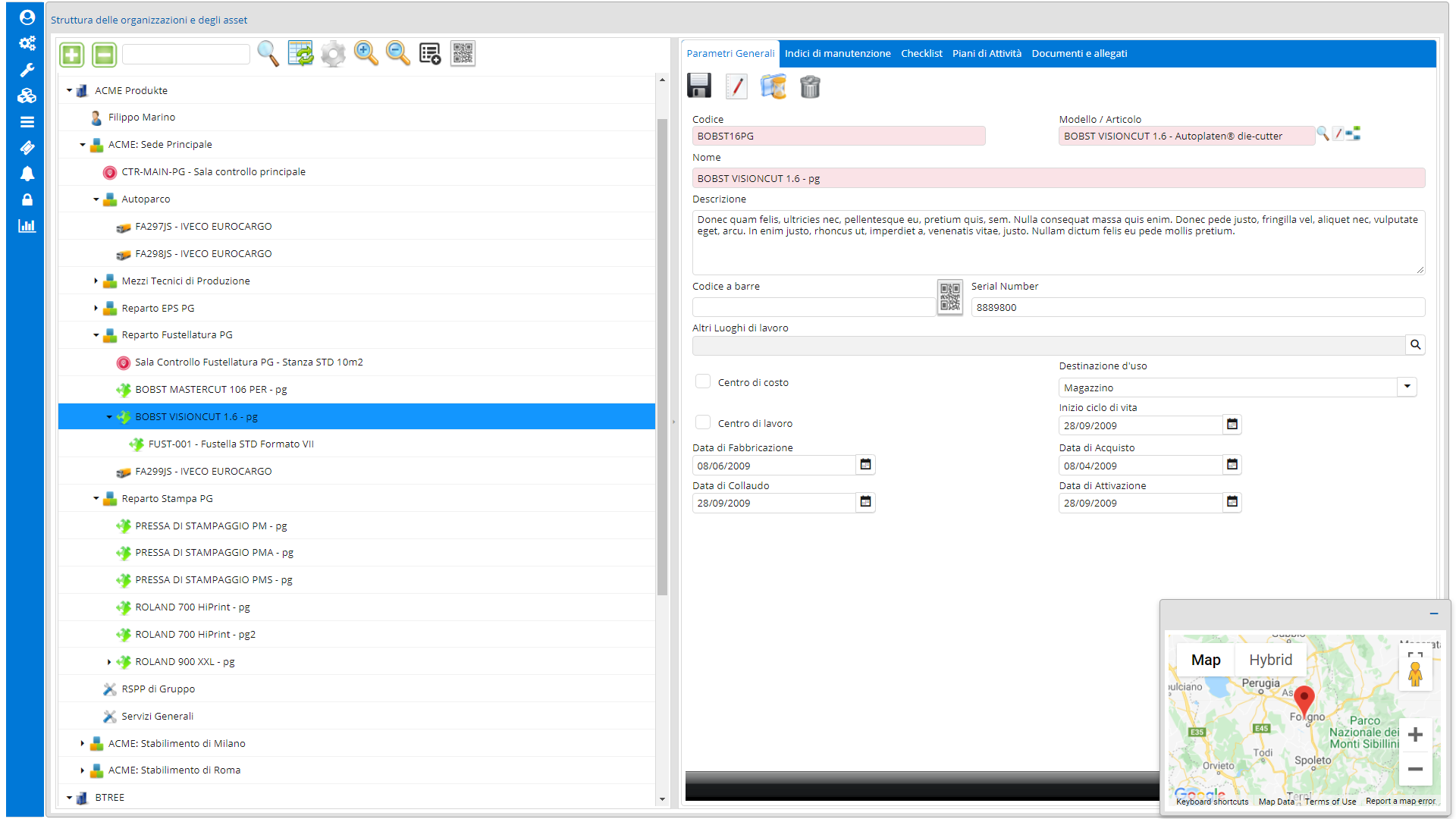Expand Reparto EPS PG node
The width and height of the screenshot is (1456, 819).
click(x=96, y=308)
